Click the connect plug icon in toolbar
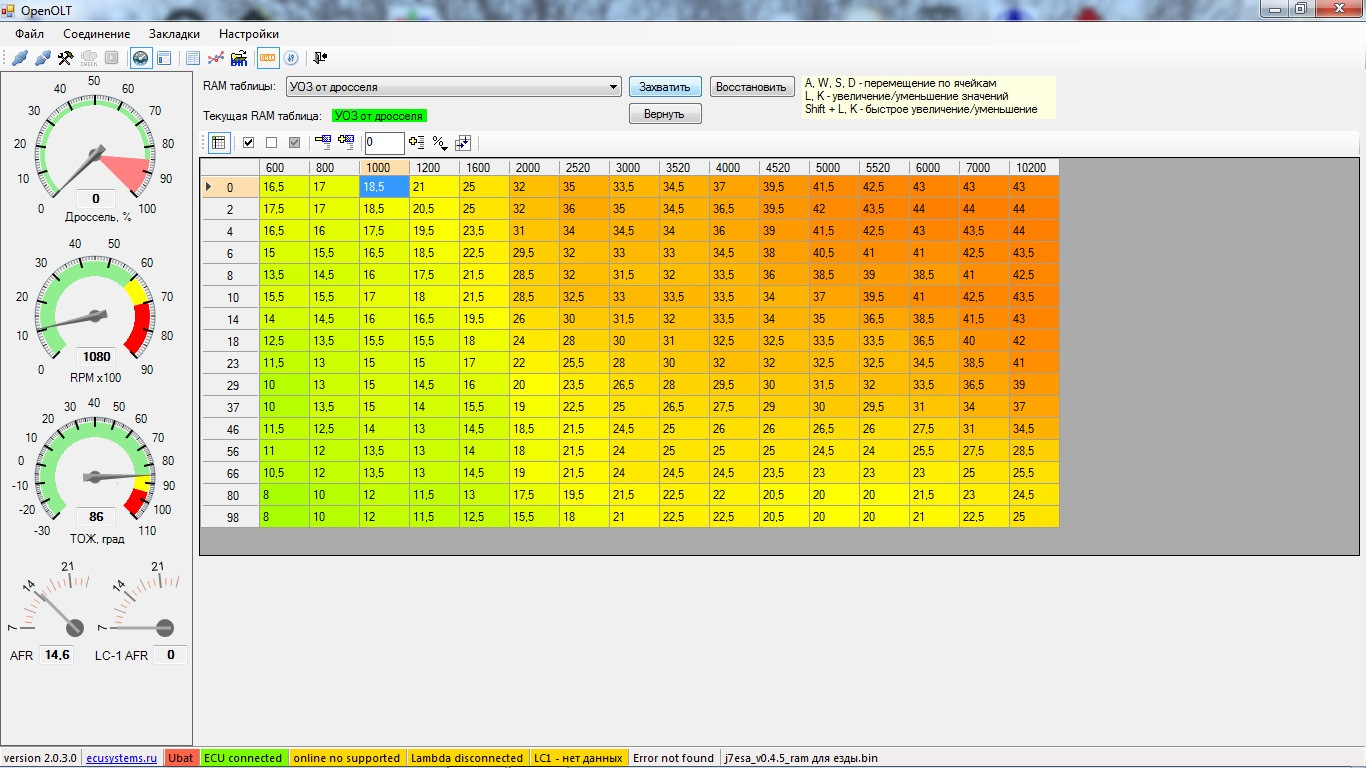The height and width of the screenshot is (768, 1366). (20, 58)
